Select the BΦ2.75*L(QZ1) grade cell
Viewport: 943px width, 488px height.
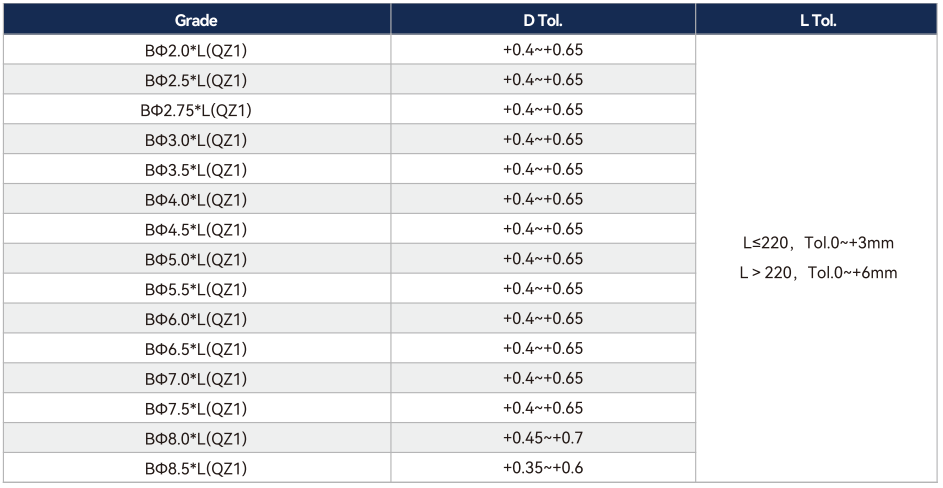click(197, 110)
